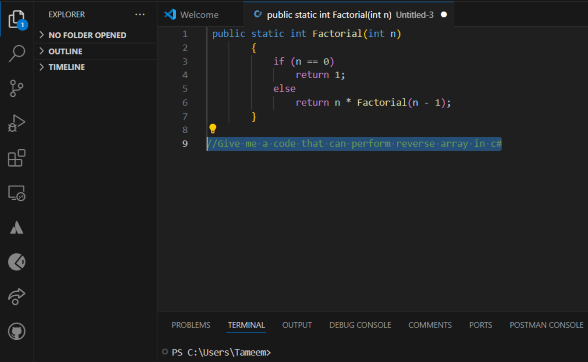Open the Search view in activity bar

(16, 54)
